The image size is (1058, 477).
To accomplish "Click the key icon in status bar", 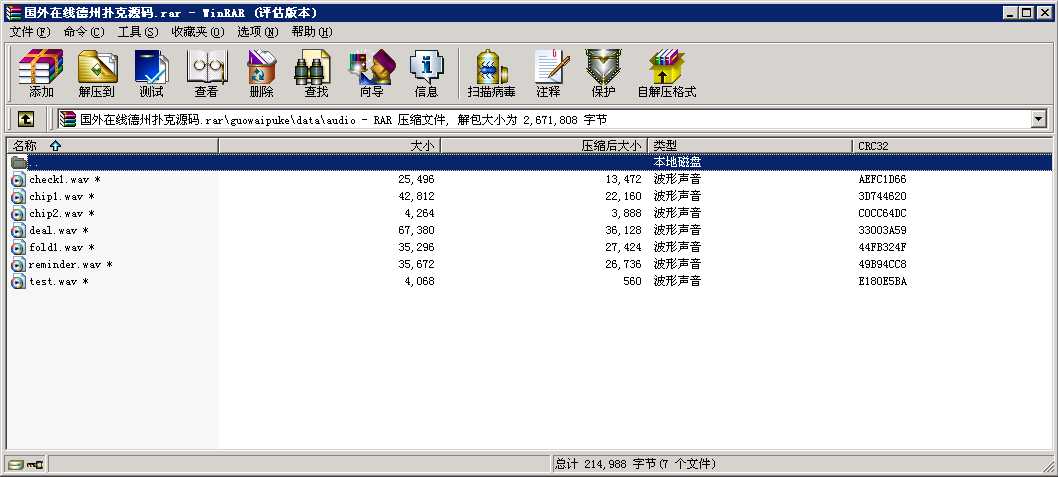I will pyautogui.click(x=34, y=464).
